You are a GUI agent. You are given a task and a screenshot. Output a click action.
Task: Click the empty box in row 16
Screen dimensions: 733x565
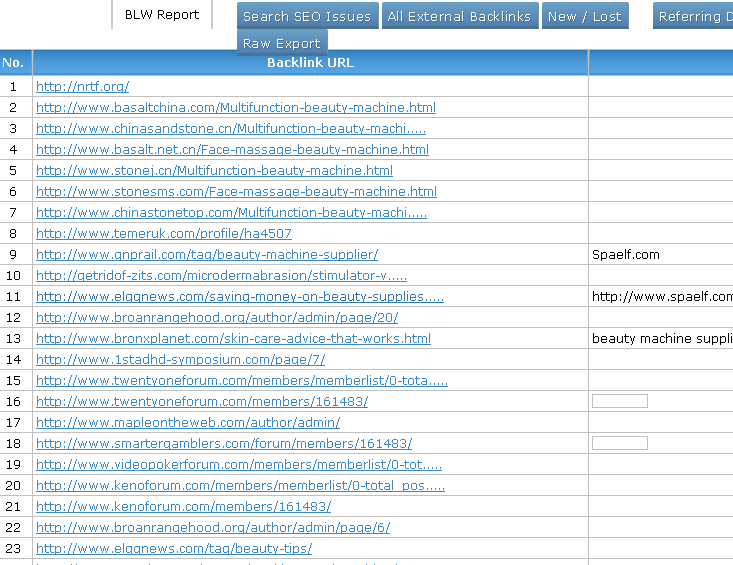pos(620,401)
